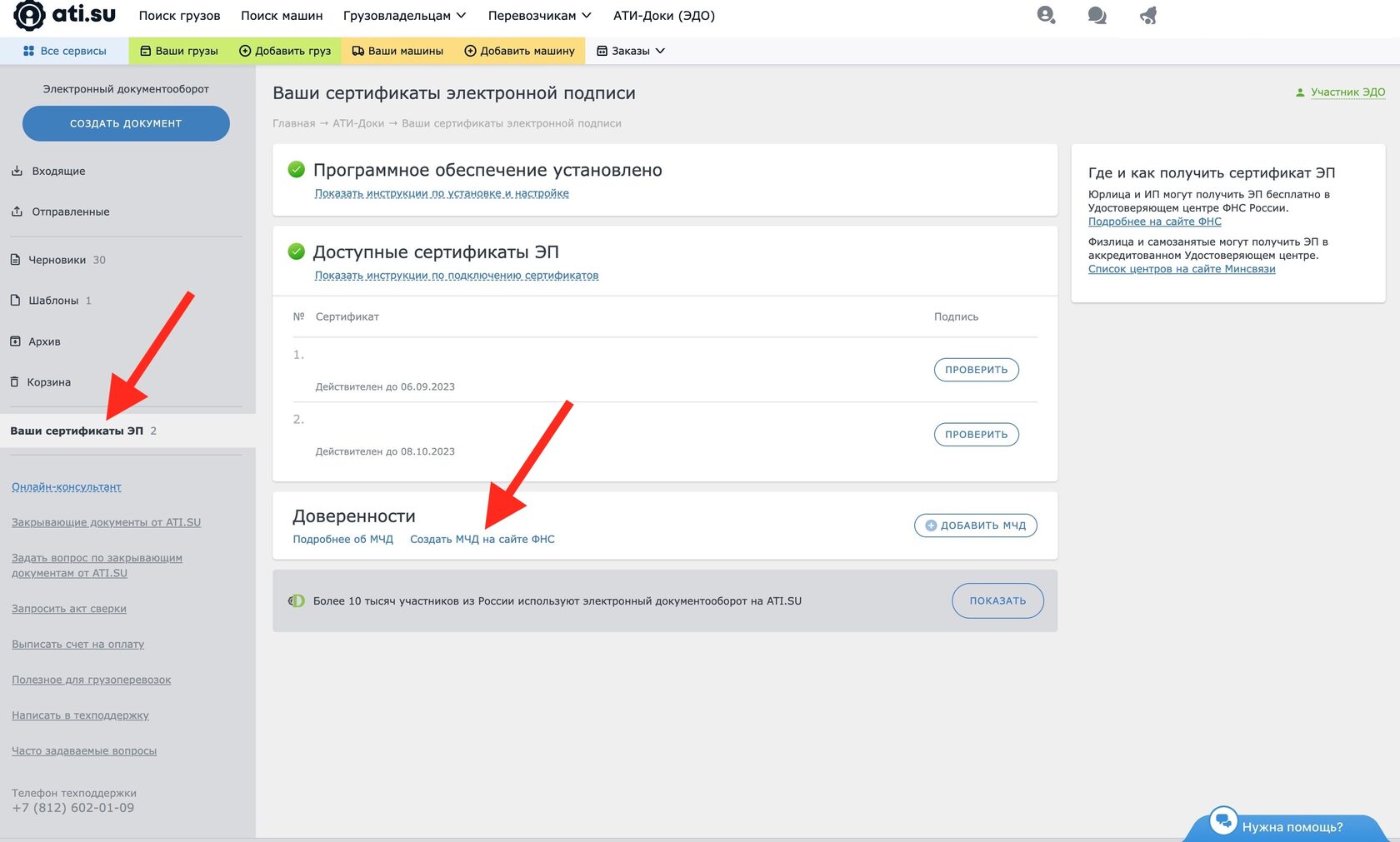Click the ДОБАВИТЬ МЧД button

click(975, 526)
